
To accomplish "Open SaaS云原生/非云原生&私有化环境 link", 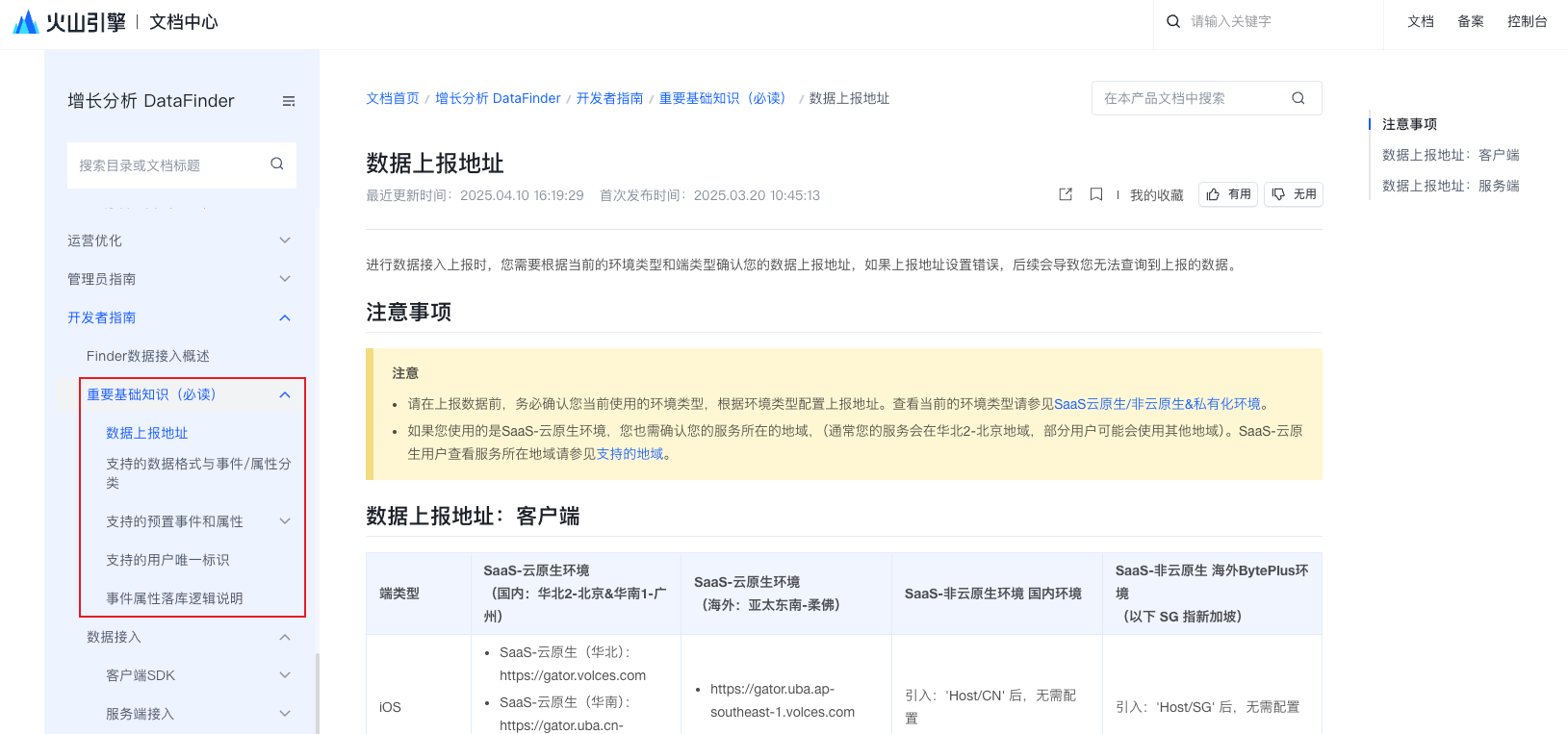I will pos(1157,404).
